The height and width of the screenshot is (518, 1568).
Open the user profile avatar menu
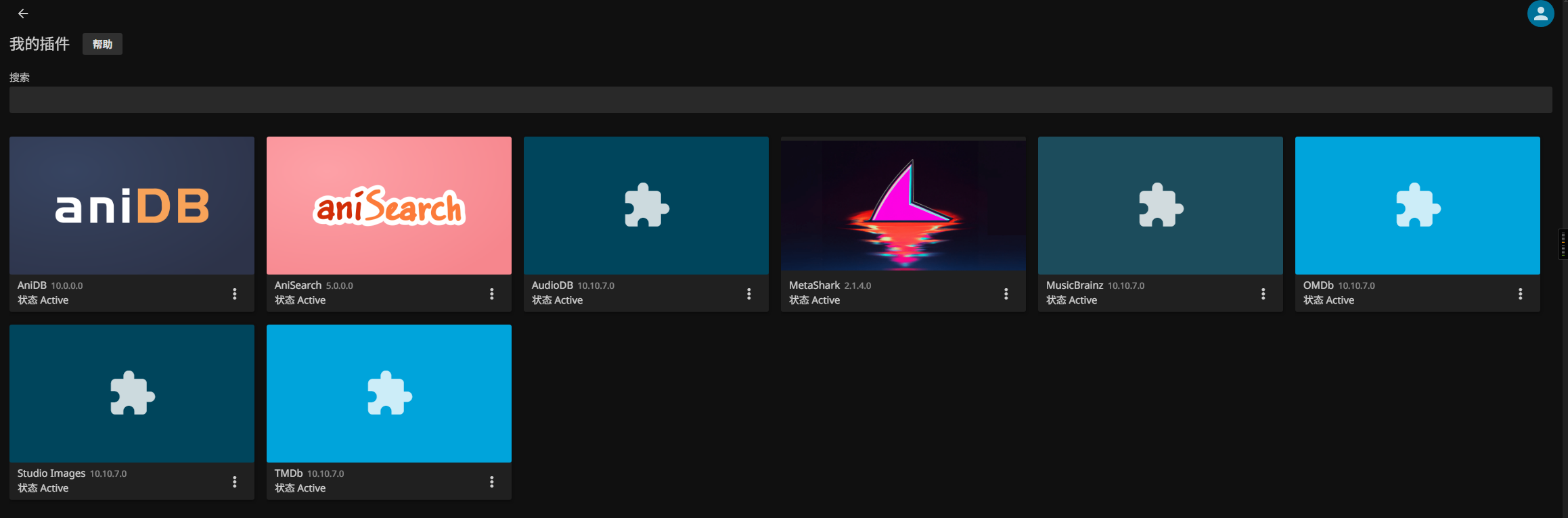click(x=1540, y=14)
